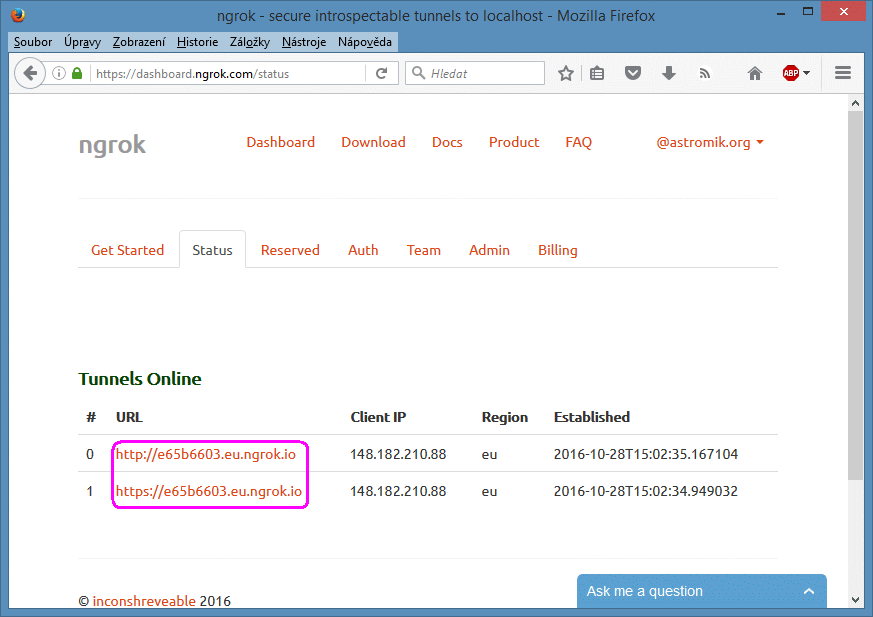This screenshot has width=873, height=617.
Task: Subscribe via the RSS feed icon
Action: (x=704, y=74)
